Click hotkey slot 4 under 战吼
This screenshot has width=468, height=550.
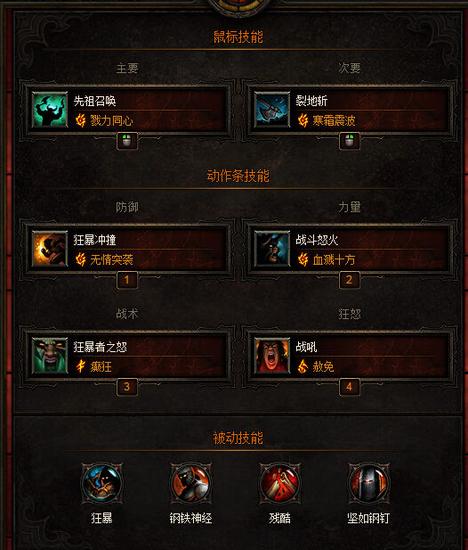click(x=349, y=387)
